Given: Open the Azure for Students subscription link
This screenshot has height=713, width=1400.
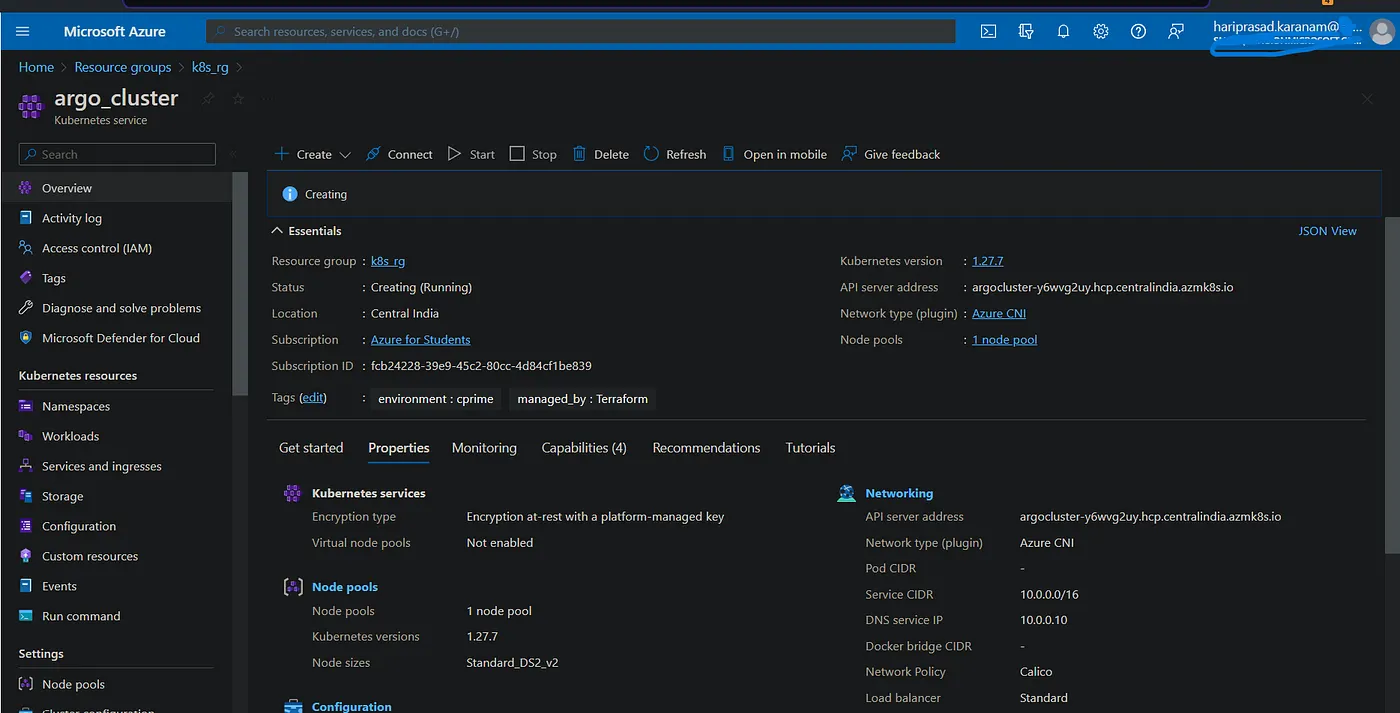Looking at the screenshot, I should pyautogui.click(x=420, y=340).
